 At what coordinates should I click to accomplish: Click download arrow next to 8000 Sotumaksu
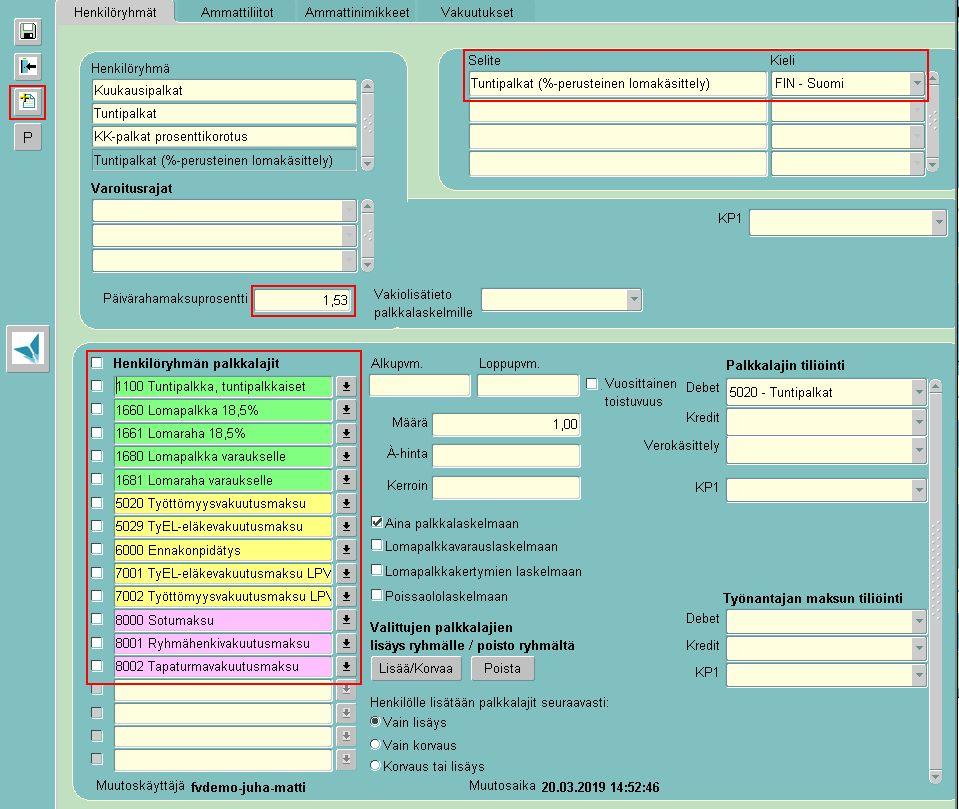346,619
